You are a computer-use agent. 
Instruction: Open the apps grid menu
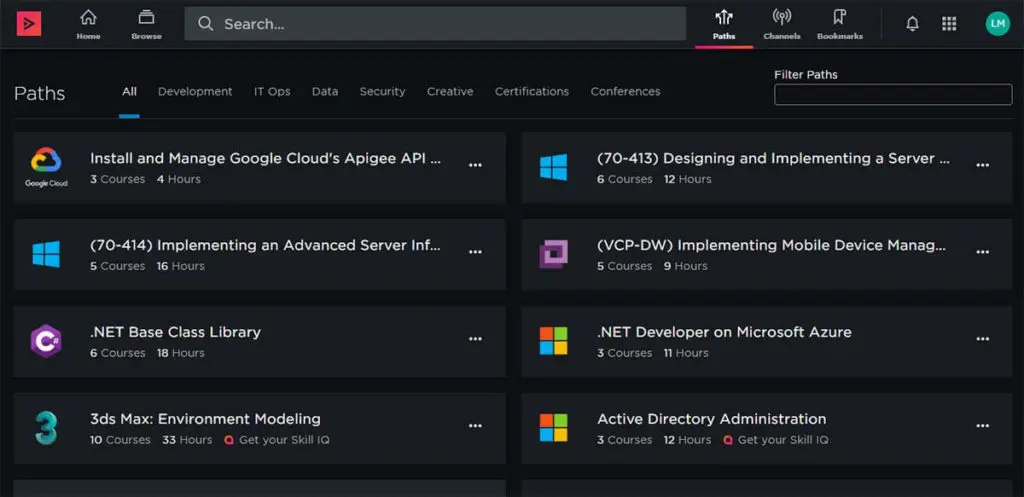[x=949, y=24]
